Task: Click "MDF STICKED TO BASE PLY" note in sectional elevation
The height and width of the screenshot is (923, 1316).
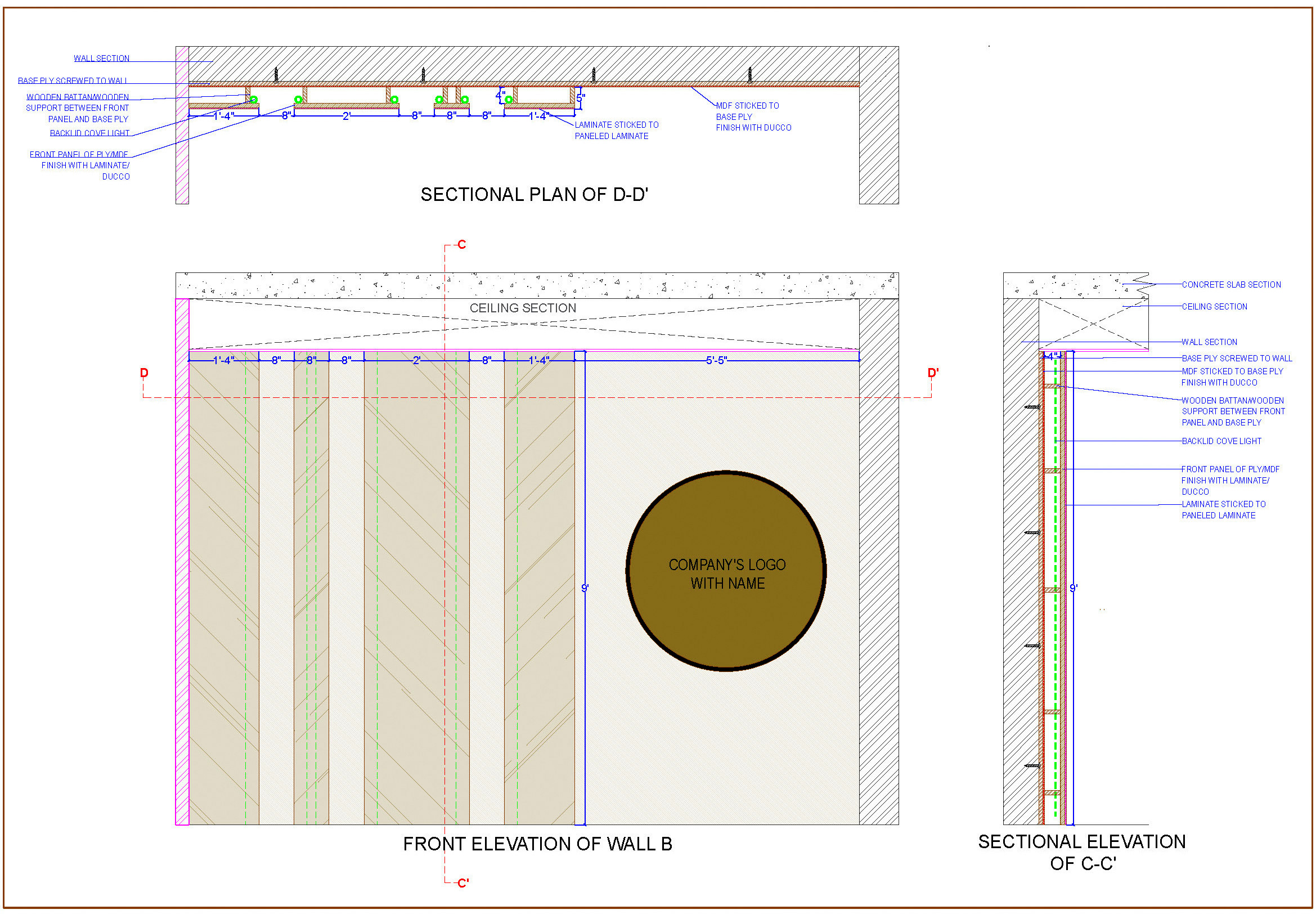Action: click(x=1232, y=377)
